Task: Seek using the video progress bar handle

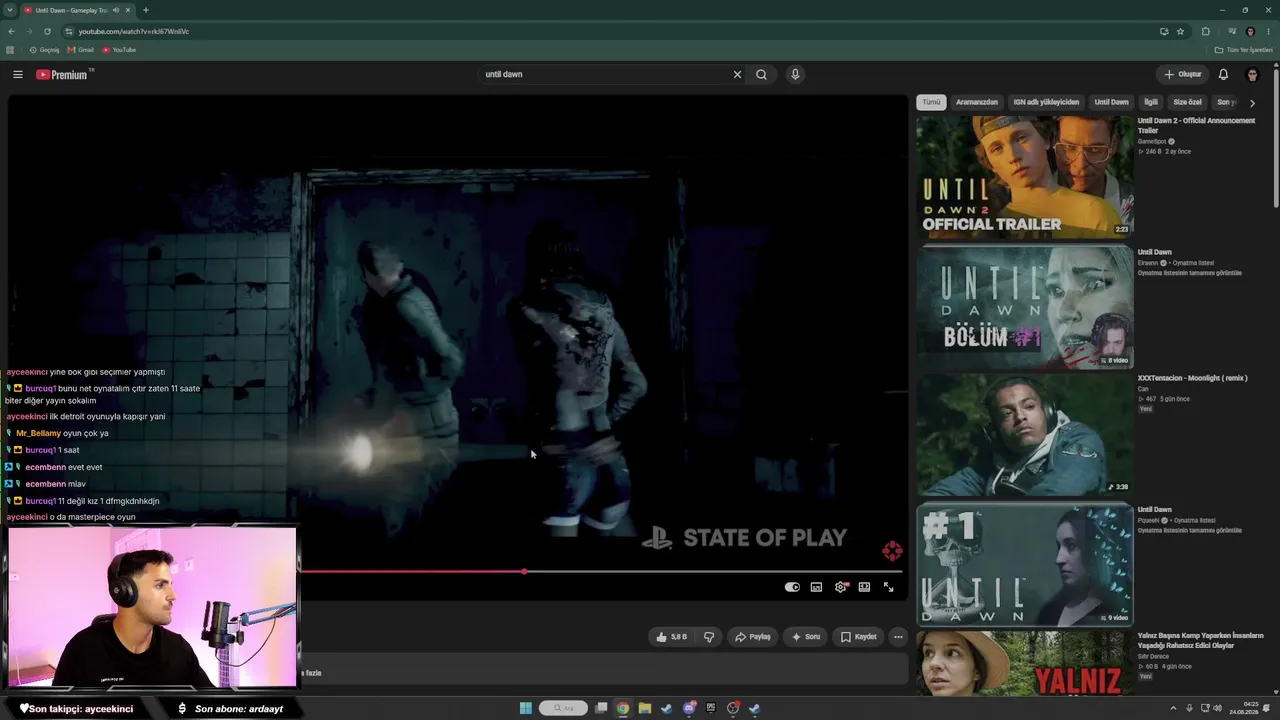Action: 524,571
